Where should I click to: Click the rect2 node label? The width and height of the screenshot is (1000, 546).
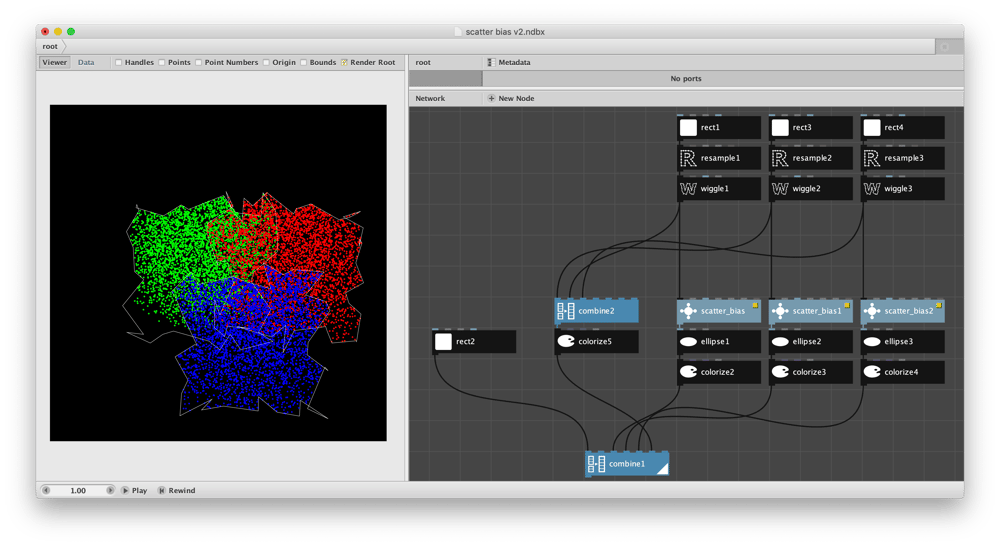[466, 342]
